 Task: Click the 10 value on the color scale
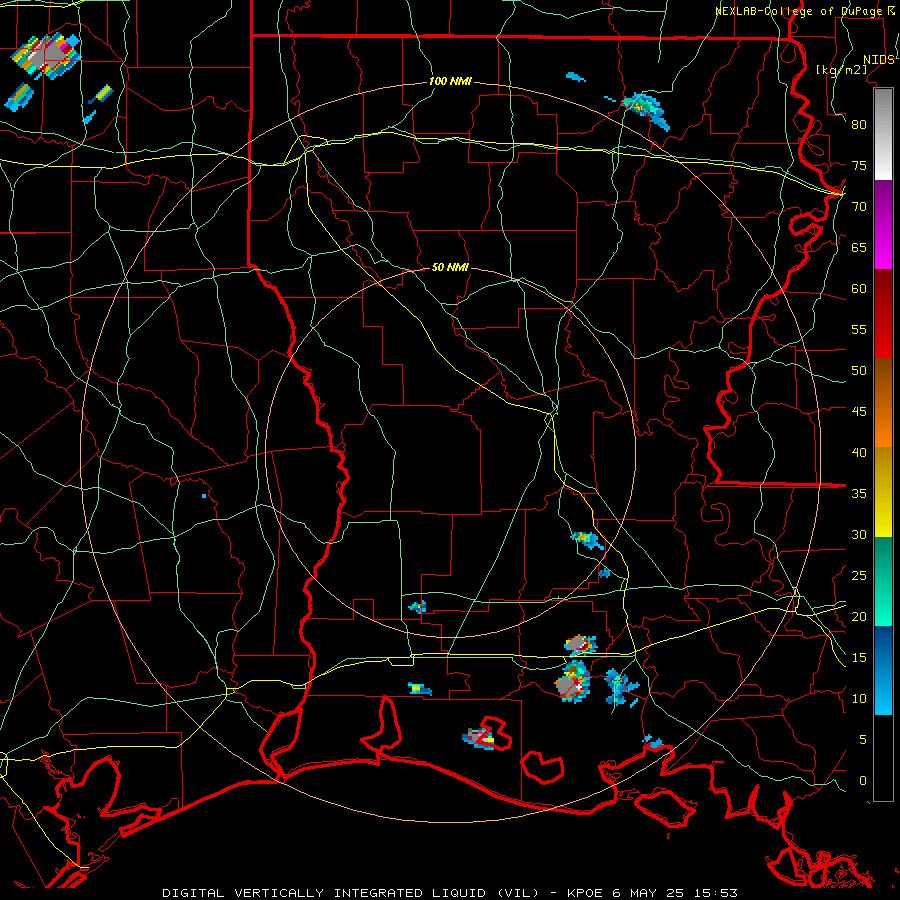point(859,699)
